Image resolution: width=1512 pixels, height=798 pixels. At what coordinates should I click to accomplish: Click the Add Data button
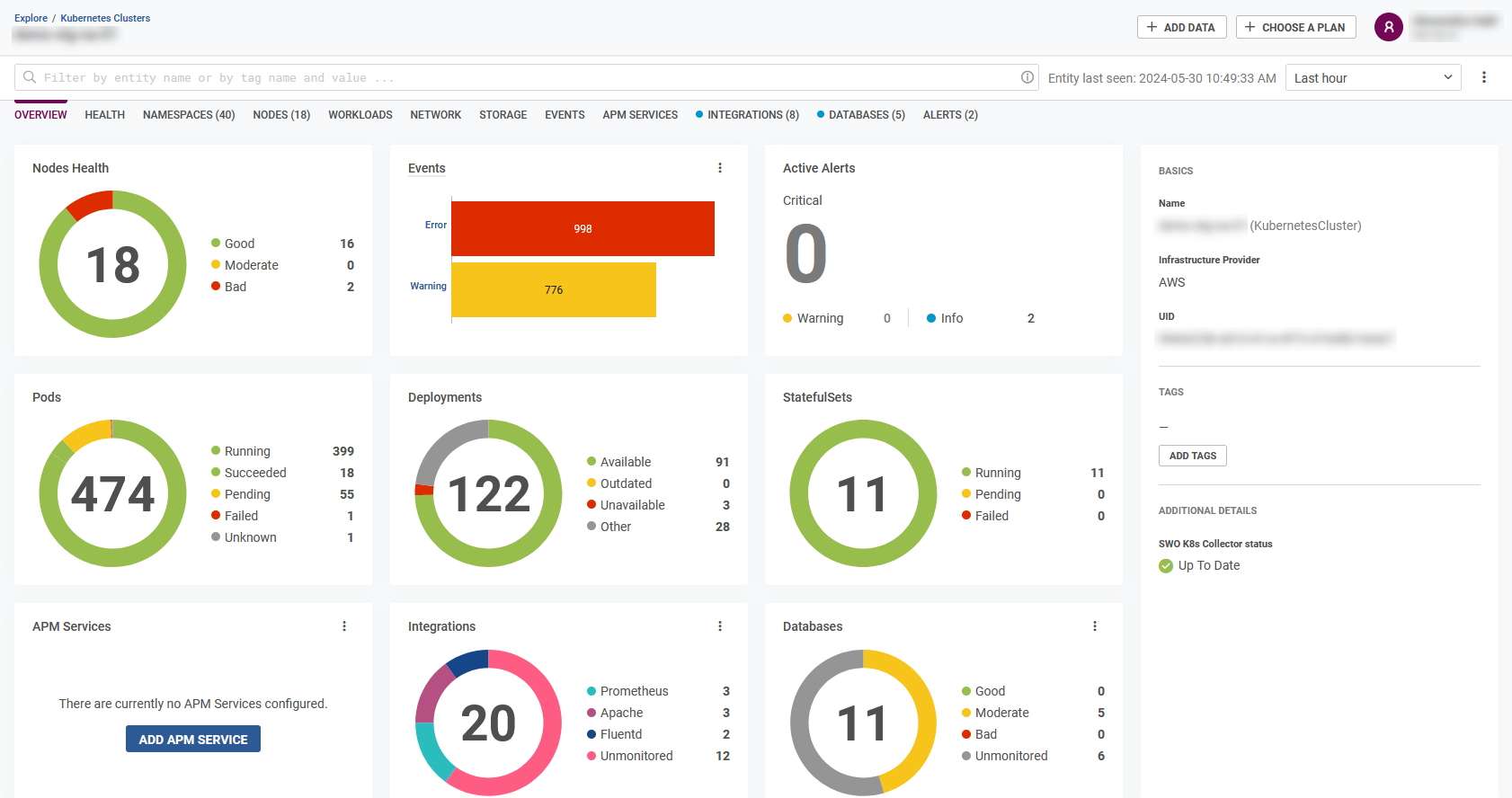[x=1181, y=27]
